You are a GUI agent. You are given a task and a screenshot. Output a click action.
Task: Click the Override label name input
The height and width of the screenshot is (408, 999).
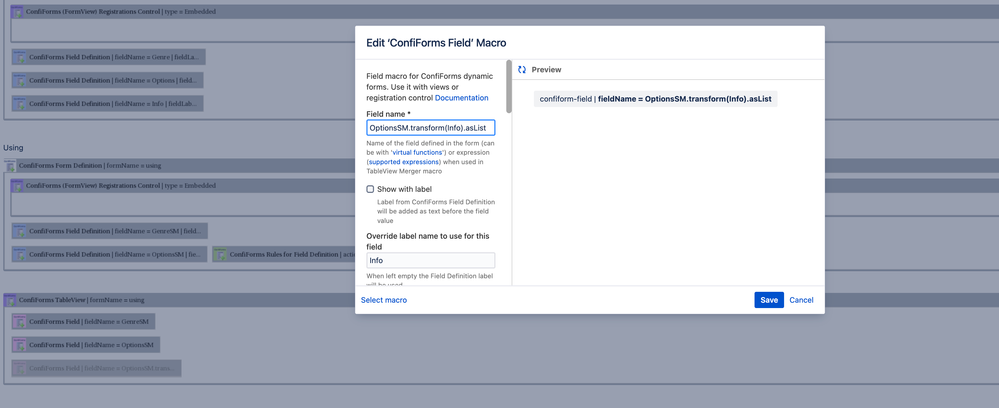pos(431,260)
